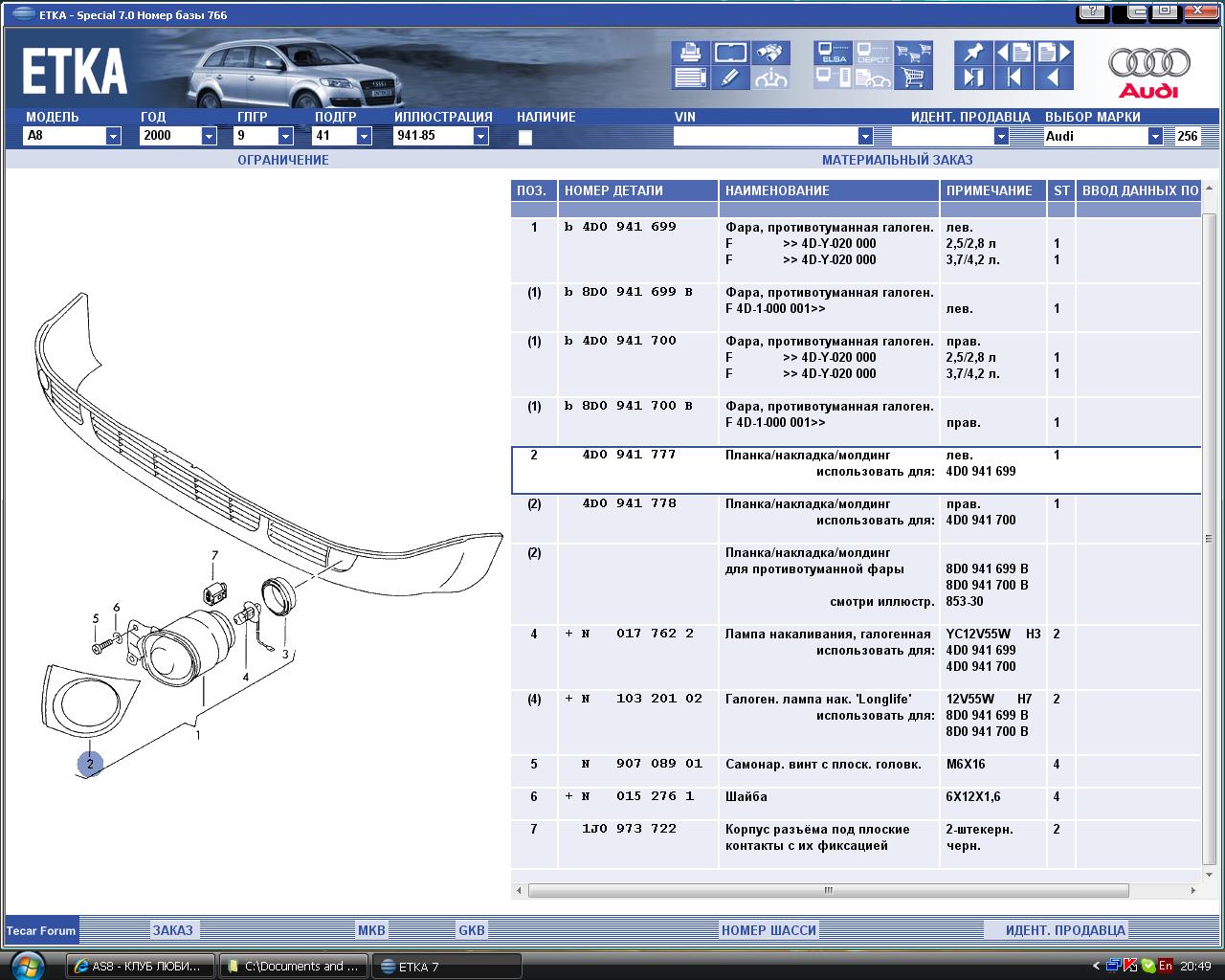The width and height of the screenshot is (1225, 980).
Task: Open search with the binoculars icon
Action: [x=770, y=53]
